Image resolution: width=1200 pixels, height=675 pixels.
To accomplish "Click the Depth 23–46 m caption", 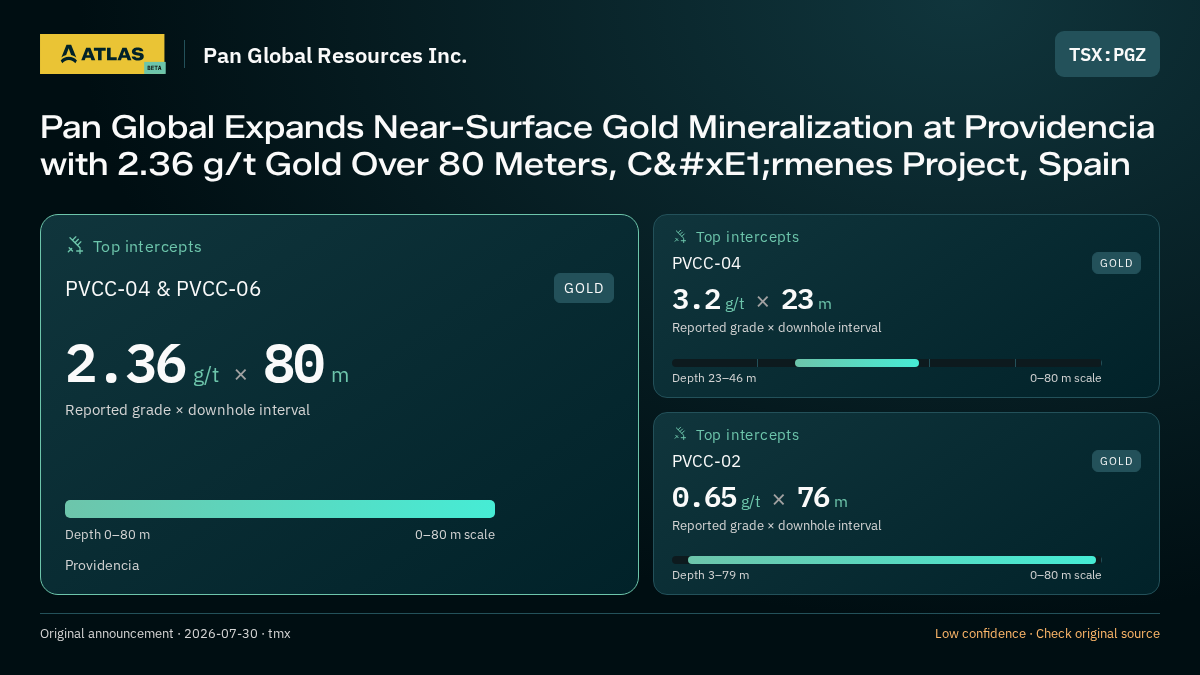I will pyautogui.click(x=714, y=378).
